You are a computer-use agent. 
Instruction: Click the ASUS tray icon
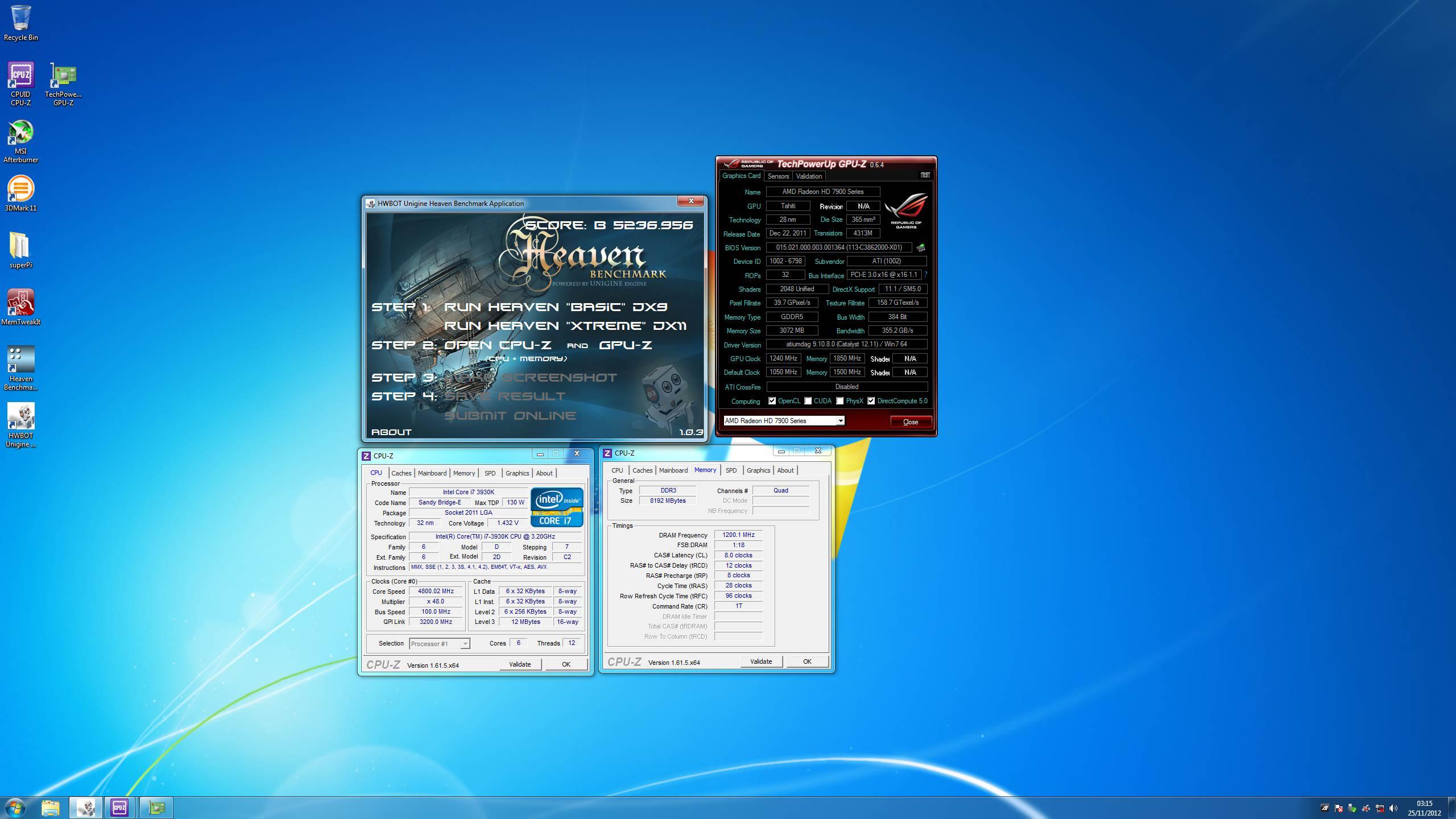coord(1325,808)
